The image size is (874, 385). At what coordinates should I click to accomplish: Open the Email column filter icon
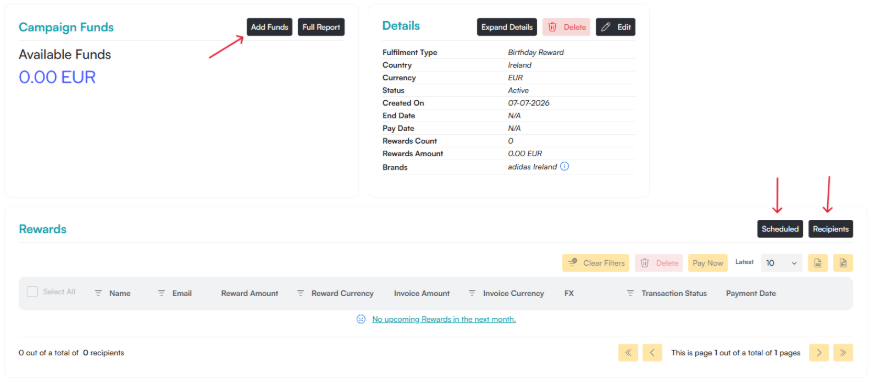pos(162,293)
